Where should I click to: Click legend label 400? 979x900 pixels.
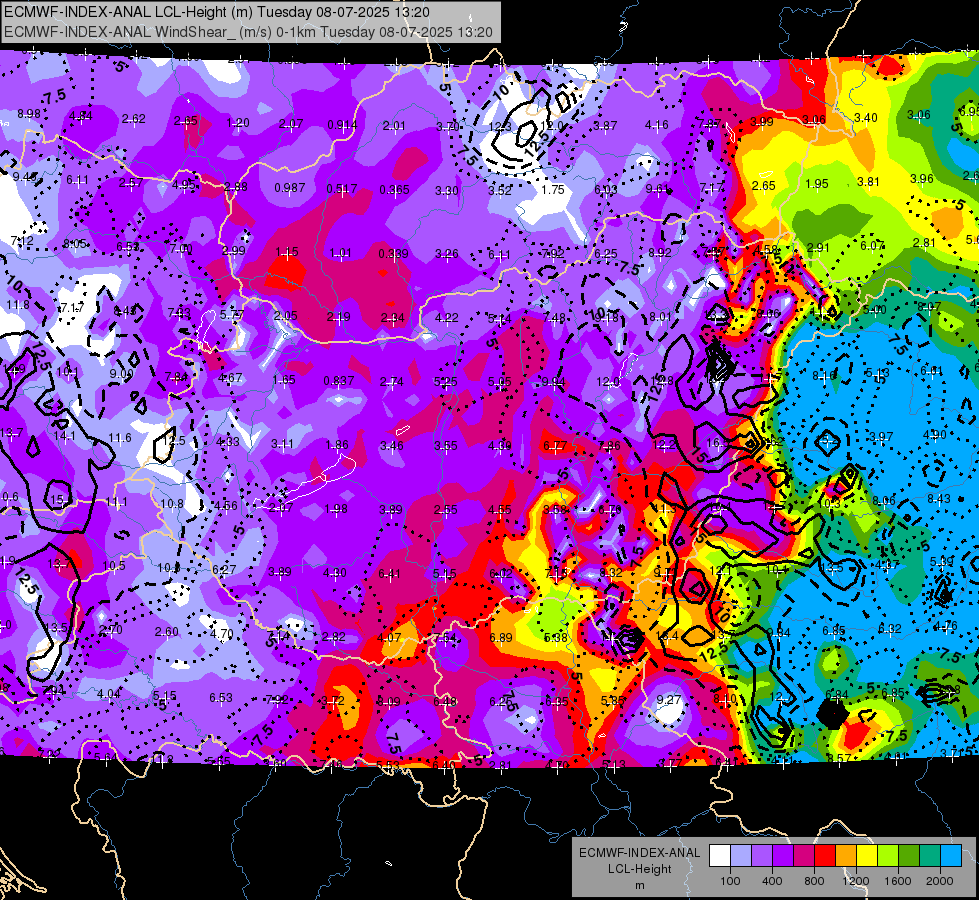tap(772, 881)
